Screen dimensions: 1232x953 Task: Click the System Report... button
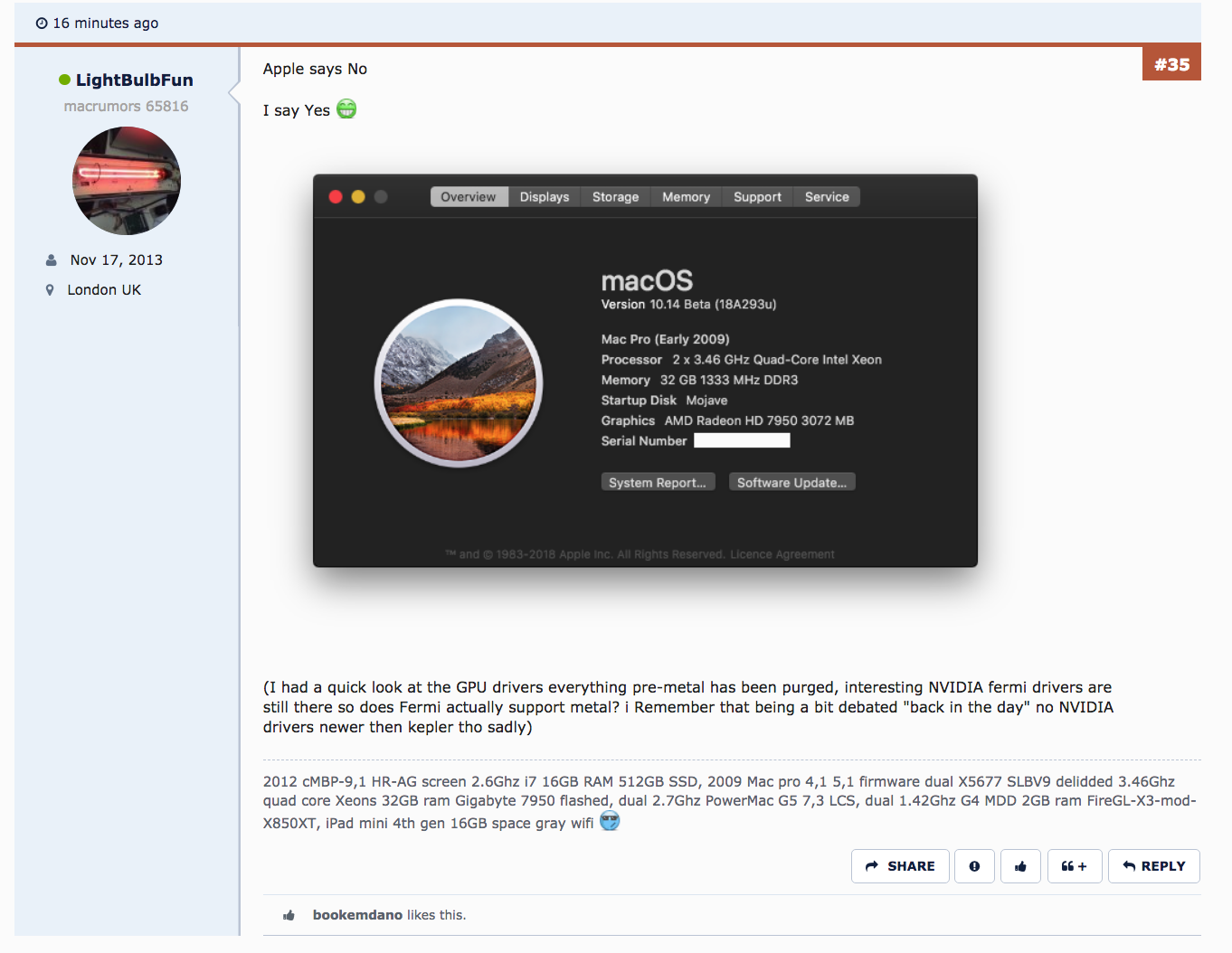pyautogui.click(x=658, y=482)
